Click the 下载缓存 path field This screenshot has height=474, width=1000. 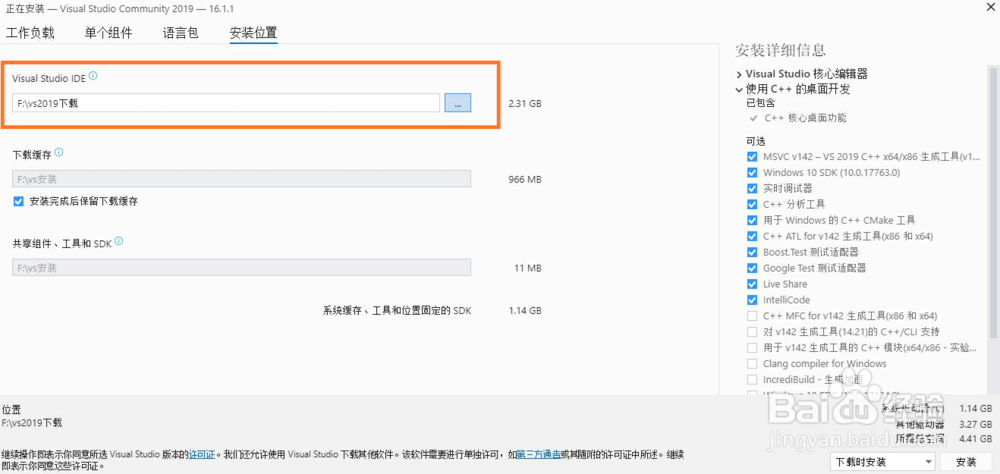click(x=242, y=179)
